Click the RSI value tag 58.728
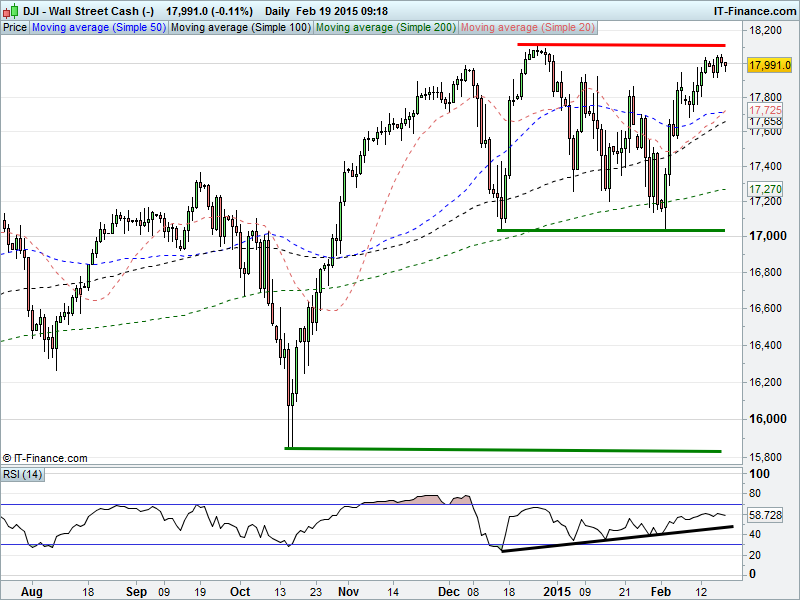This screenshot has height=600, width=800. click(x=768, y=515)
